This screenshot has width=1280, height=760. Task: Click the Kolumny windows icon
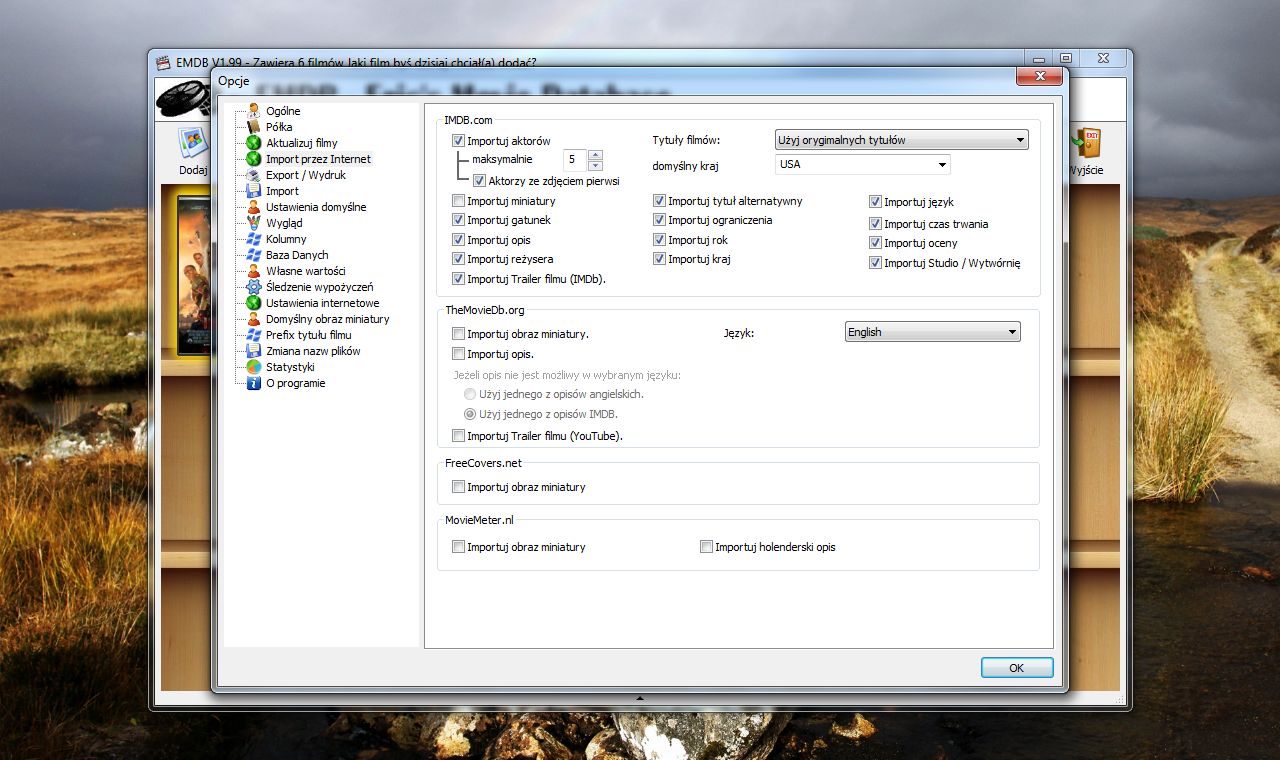(254, 239)
